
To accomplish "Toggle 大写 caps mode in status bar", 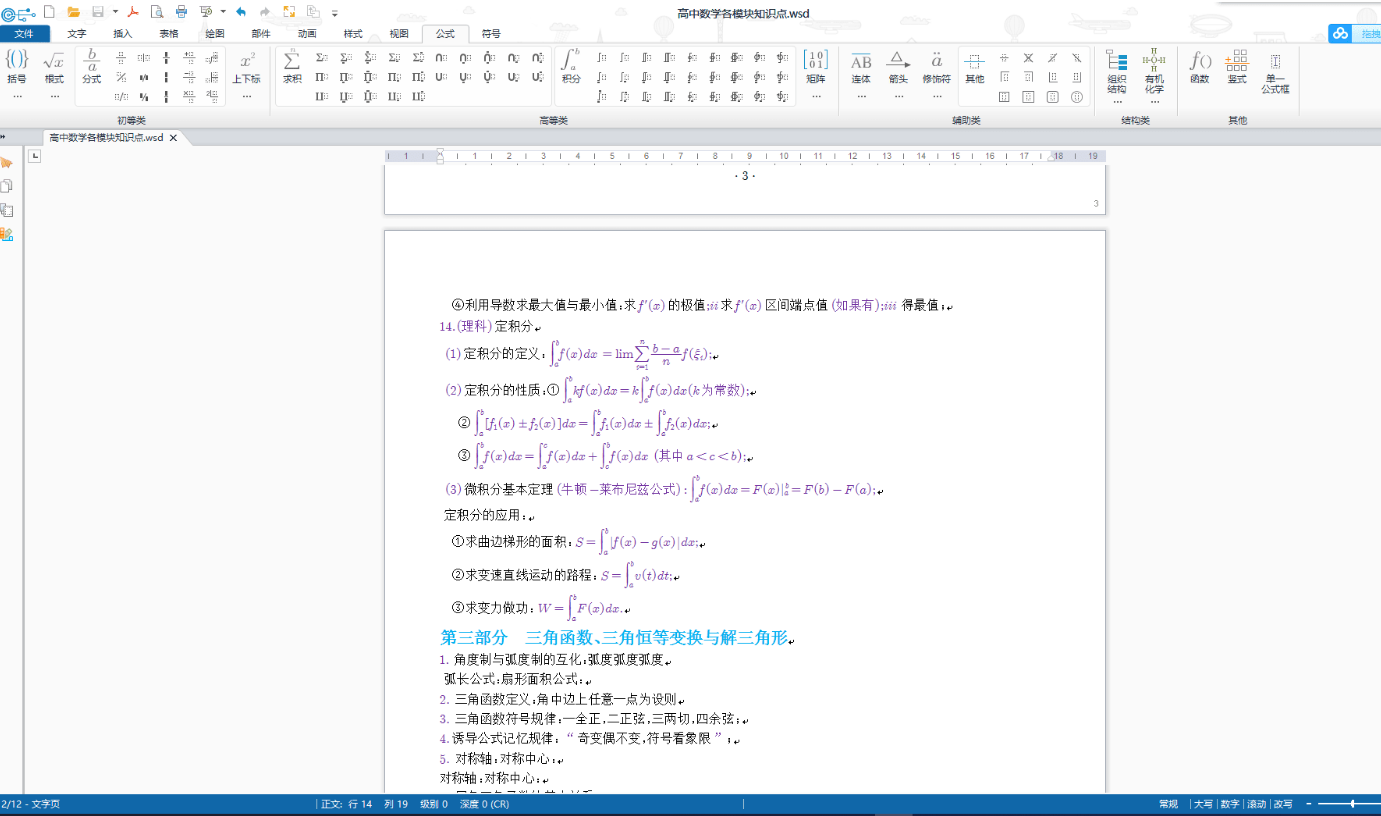I will pos(1203,804).
